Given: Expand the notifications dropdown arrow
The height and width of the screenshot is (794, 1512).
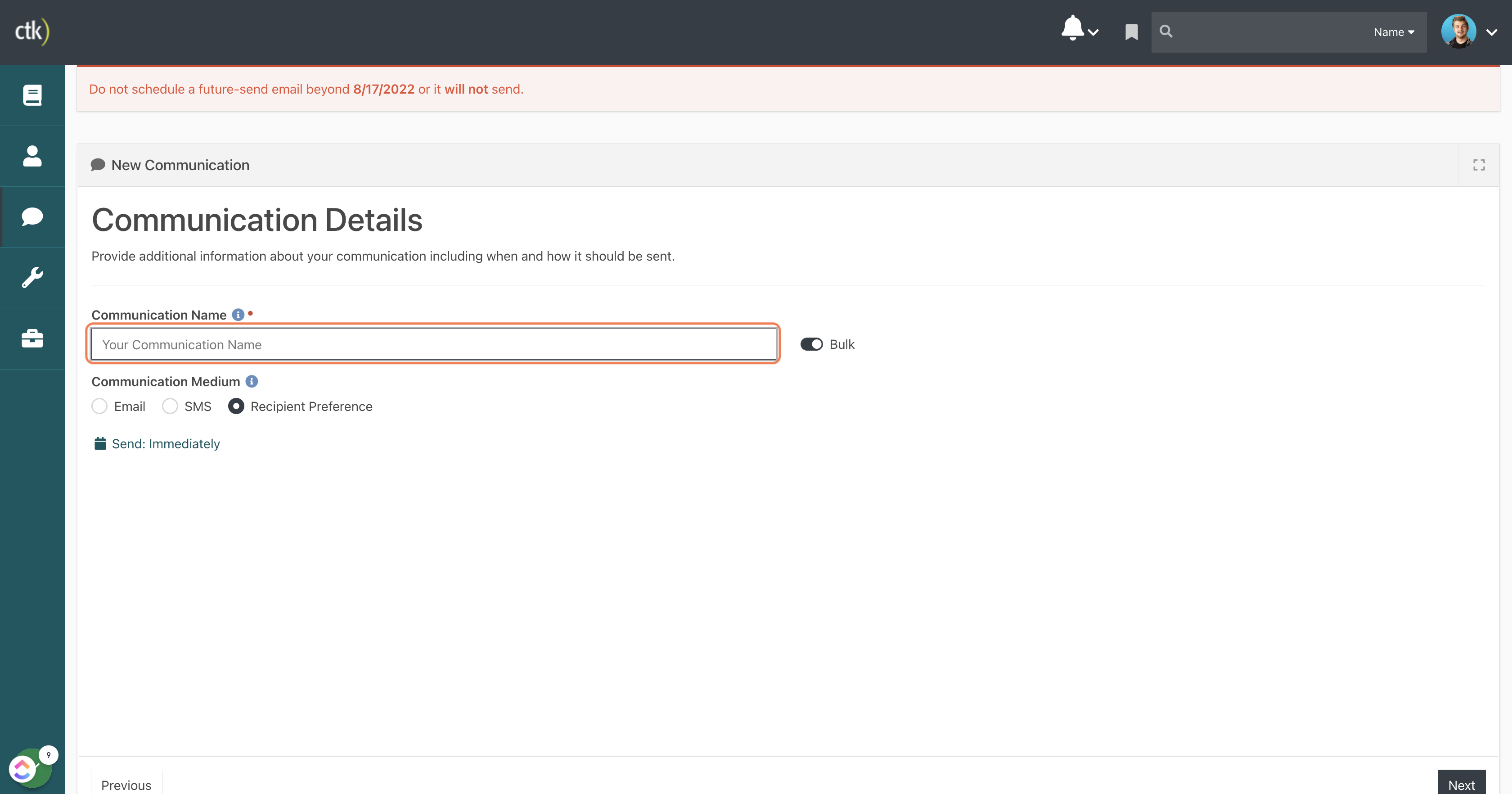Looking at the screenshot, I should coord(1093,32).
